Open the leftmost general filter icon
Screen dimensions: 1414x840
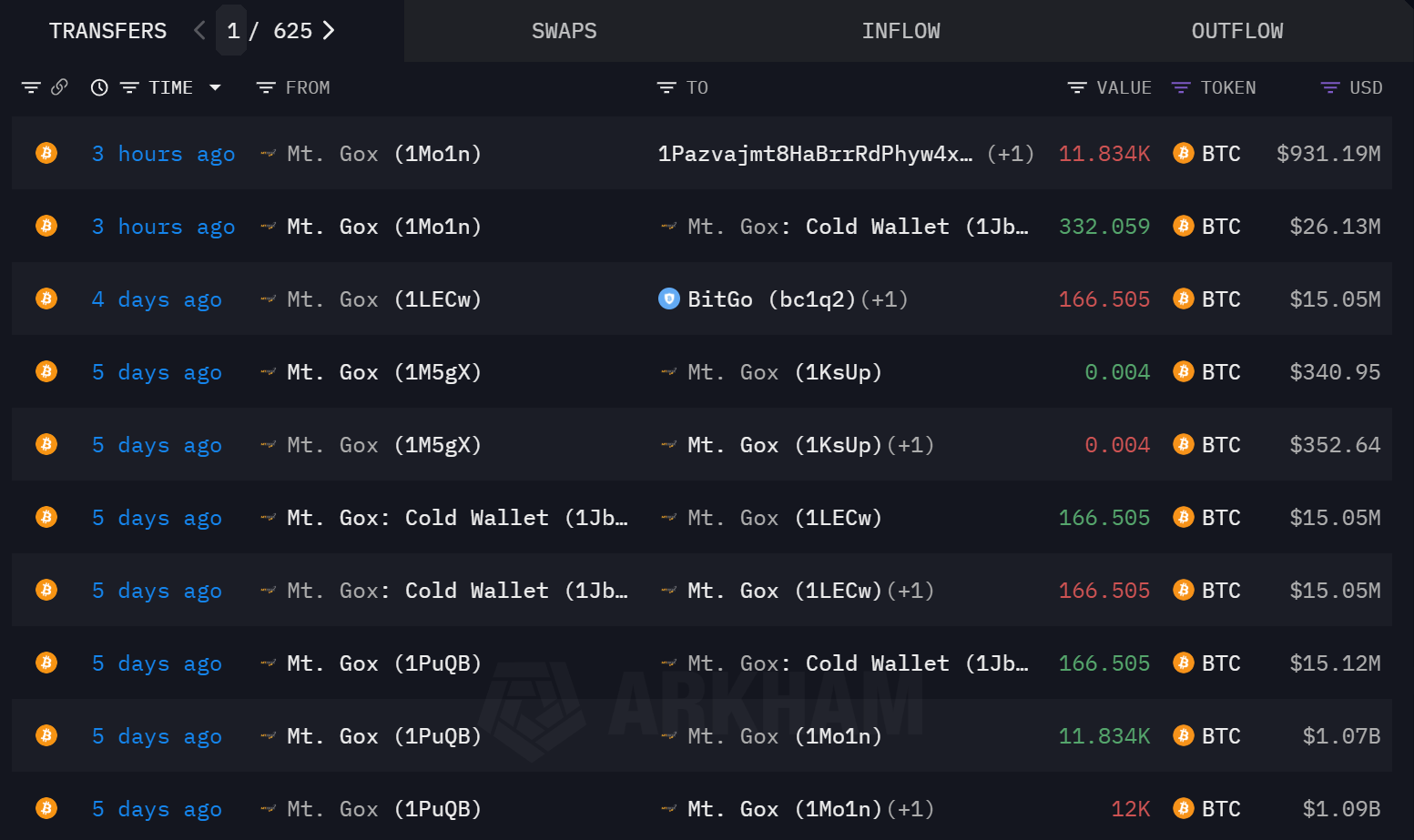(x=31, y=87)
